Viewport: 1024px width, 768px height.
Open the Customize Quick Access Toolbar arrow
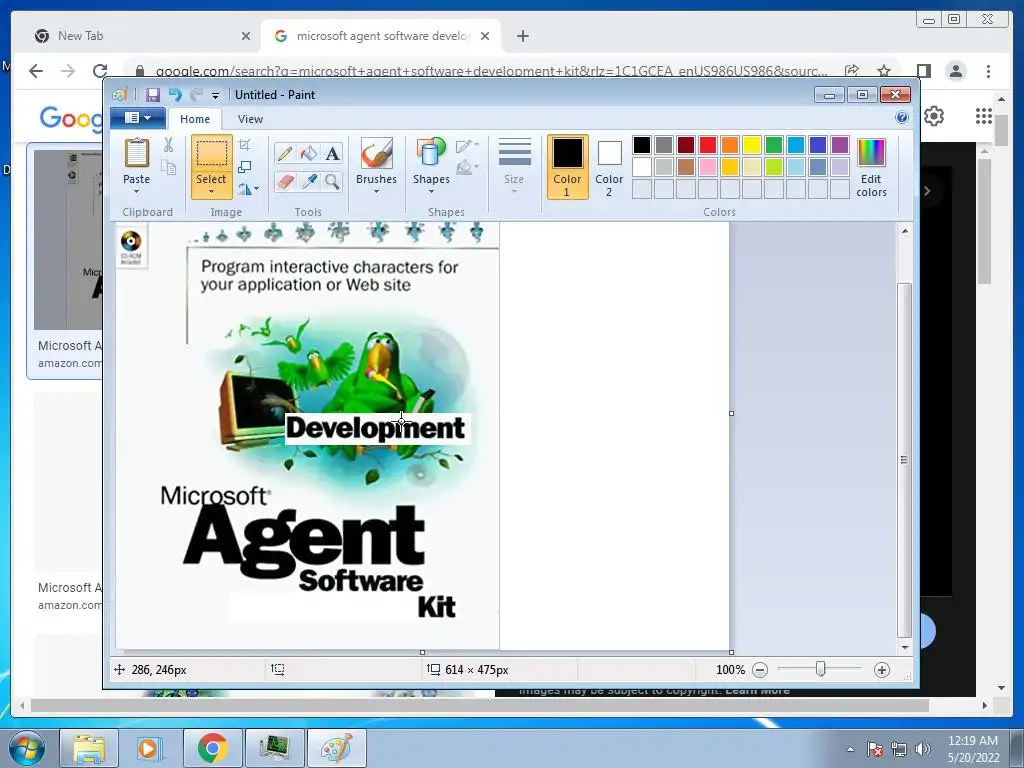point(215,95)
